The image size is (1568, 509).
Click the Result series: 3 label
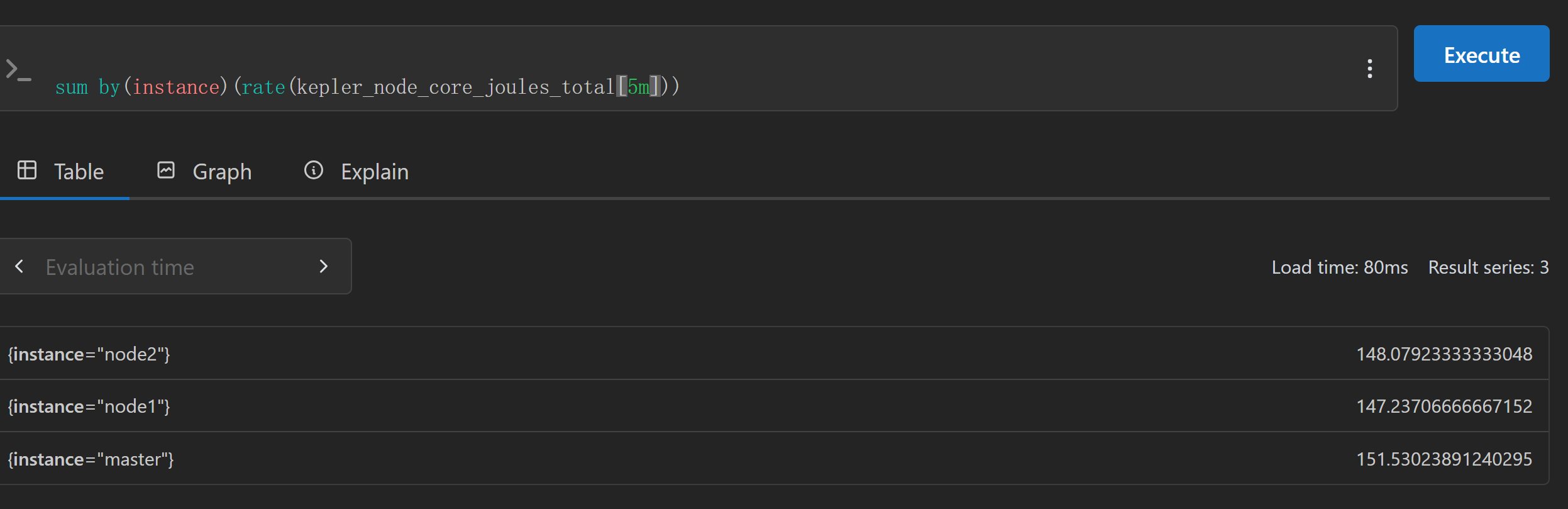[x=1488, y=267]
